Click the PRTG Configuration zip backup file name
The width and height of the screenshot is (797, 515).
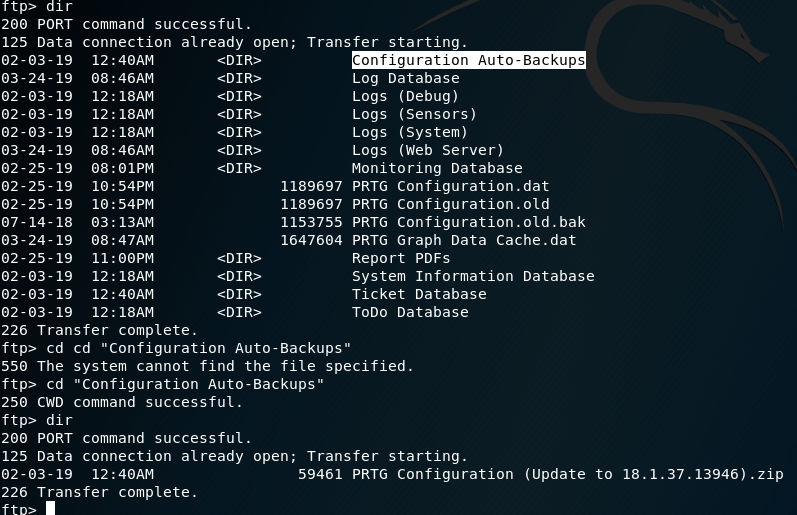(x=567, y=474)
